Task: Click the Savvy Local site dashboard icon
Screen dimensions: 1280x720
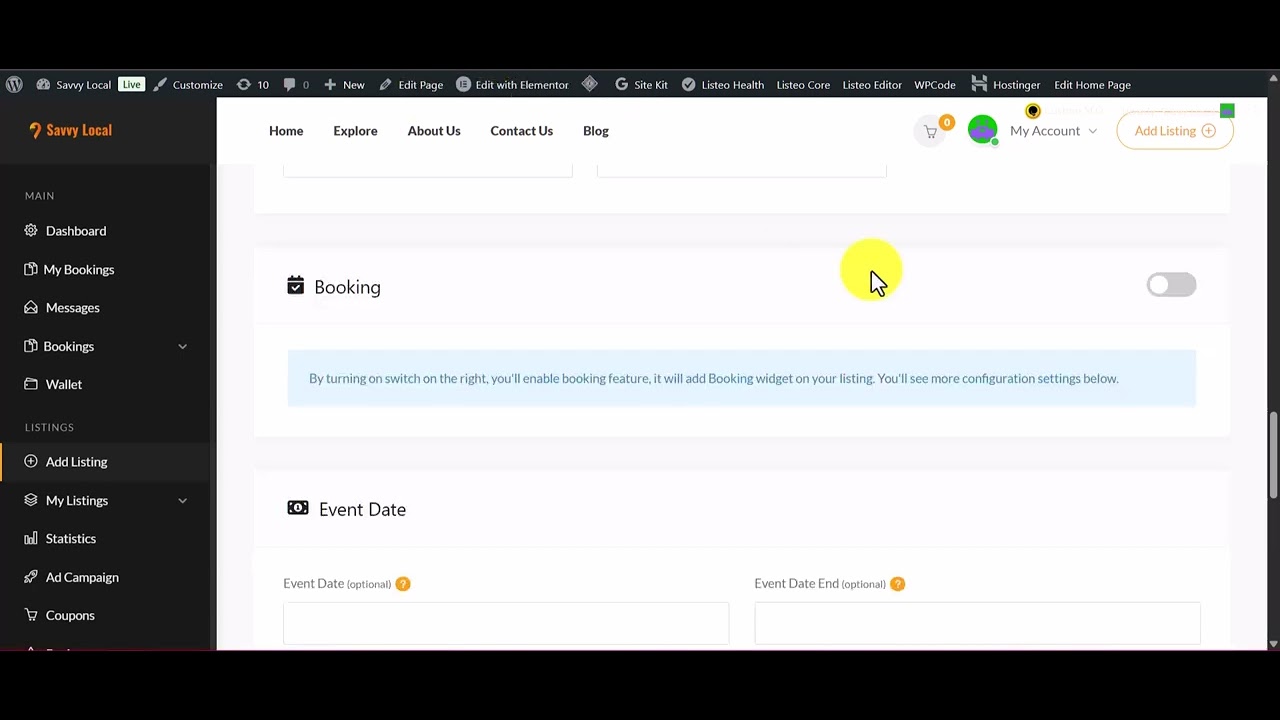Action: pos(43,85)
